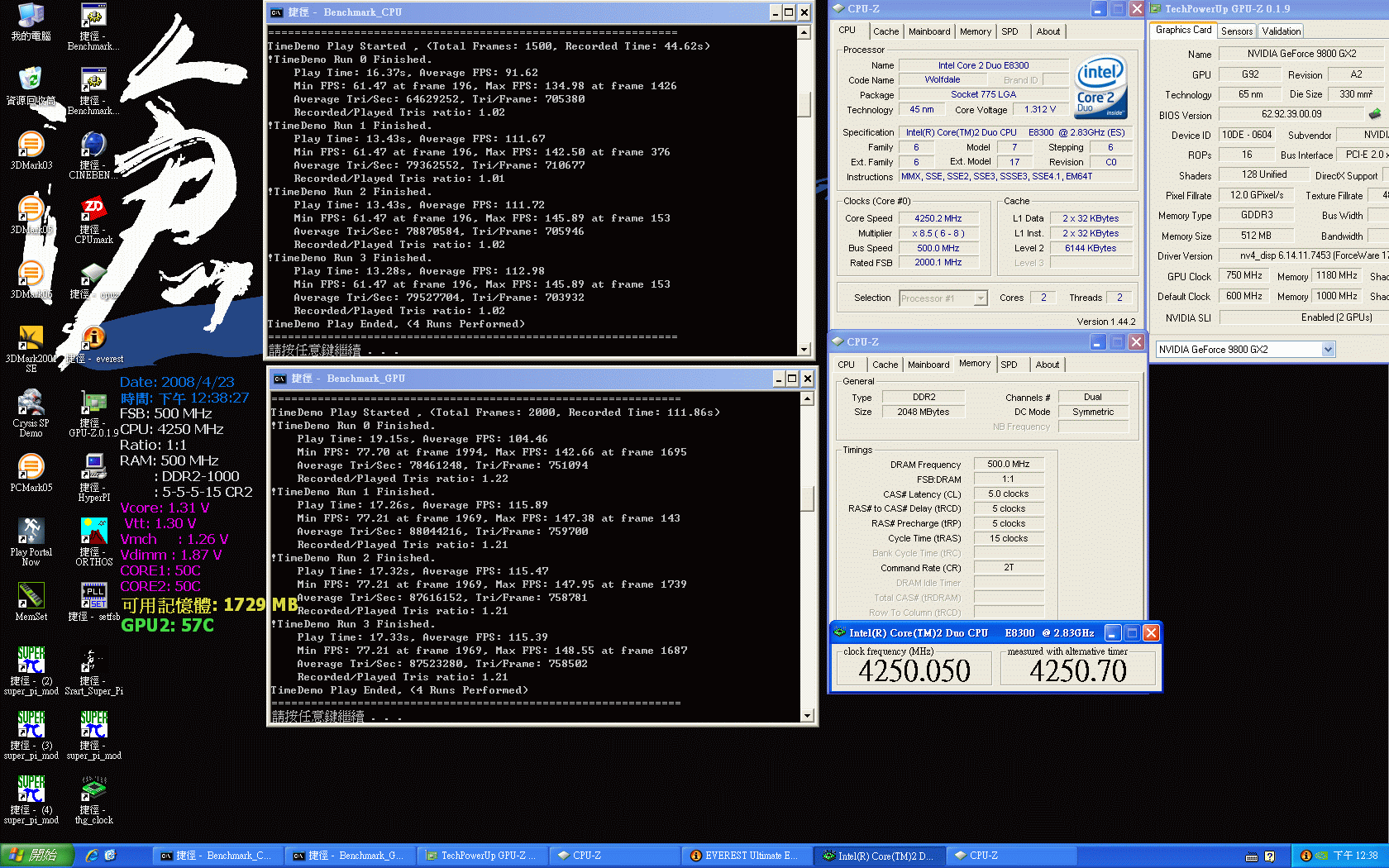Click the 開始 Start button
Screen dimensions: 1389x868
(37, 856)
